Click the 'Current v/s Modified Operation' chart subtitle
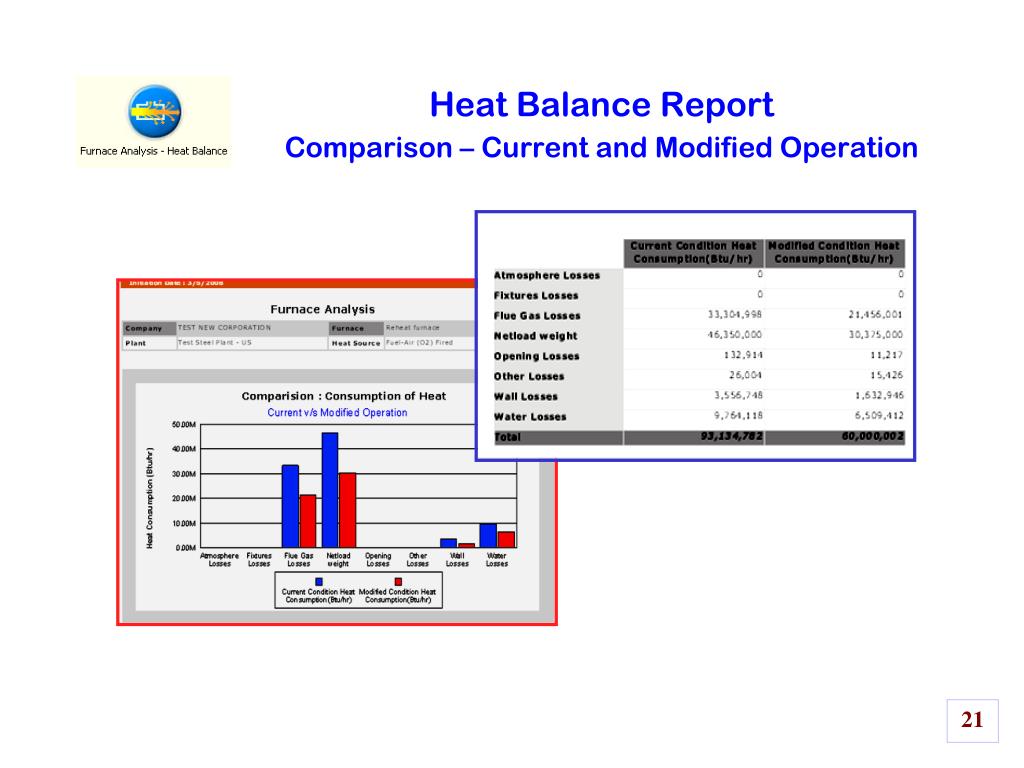Viewport: 1024px width, 768px height. point(337,413)
